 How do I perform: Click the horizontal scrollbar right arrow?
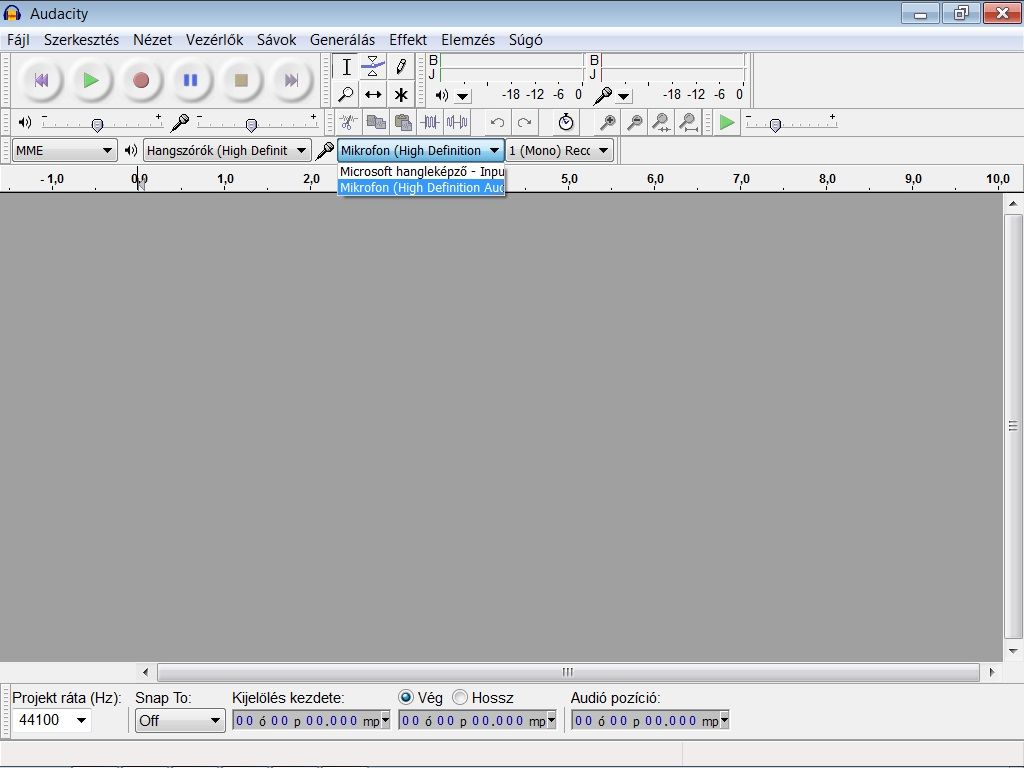click(x=991, y=672)
